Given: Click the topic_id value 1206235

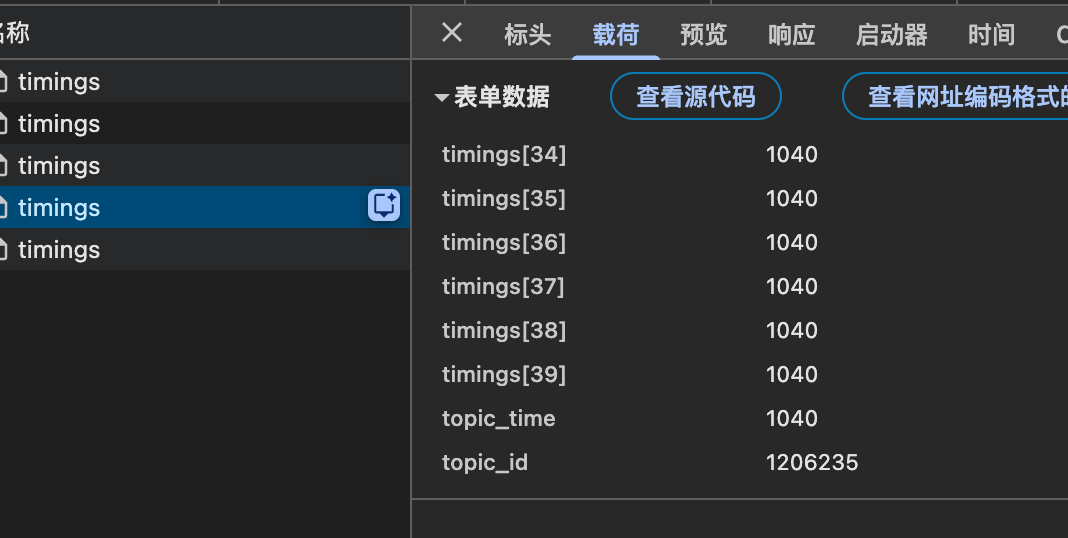Looking at the screenshot, I should [x=812, y=462].
